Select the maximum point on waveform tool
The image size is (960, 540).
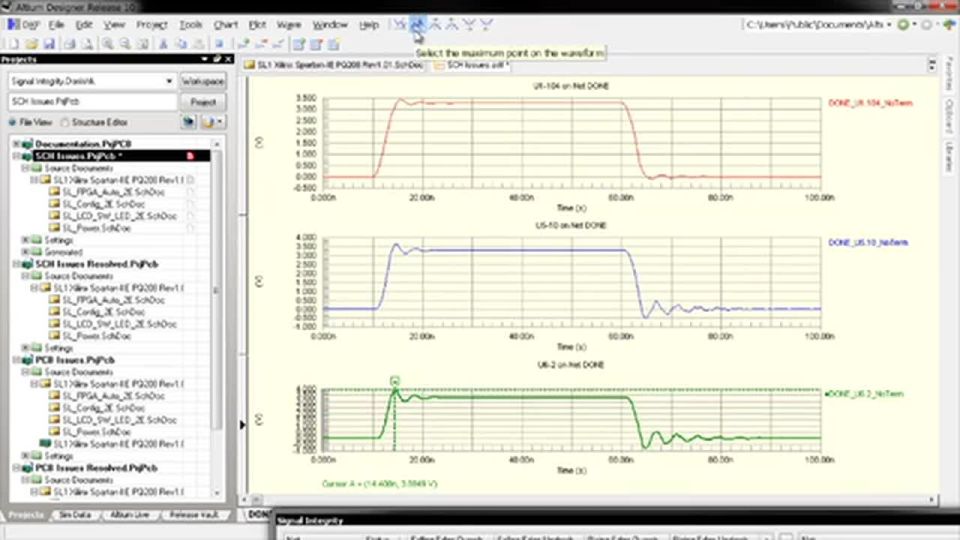[x=418, y=24]
